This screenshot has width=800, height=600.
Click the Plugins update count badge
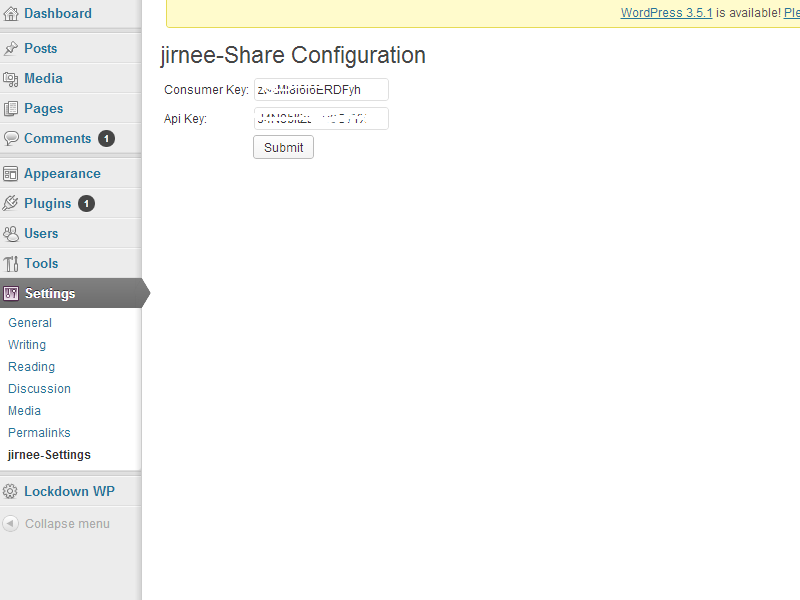(86, 204)
